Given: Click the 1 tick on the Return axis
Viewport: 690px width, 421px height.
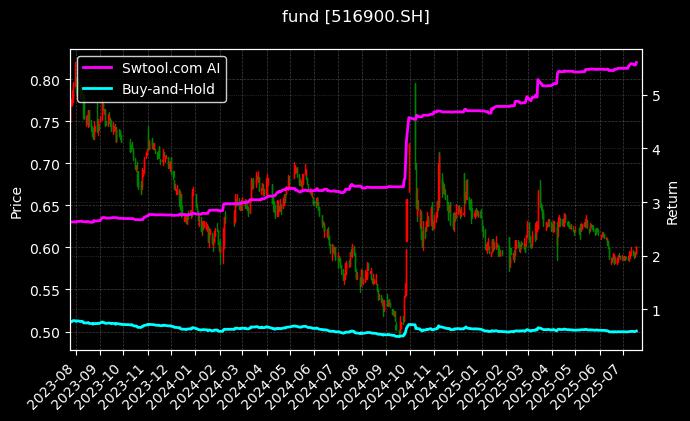Looking at the screenshot, I should 655,311.
